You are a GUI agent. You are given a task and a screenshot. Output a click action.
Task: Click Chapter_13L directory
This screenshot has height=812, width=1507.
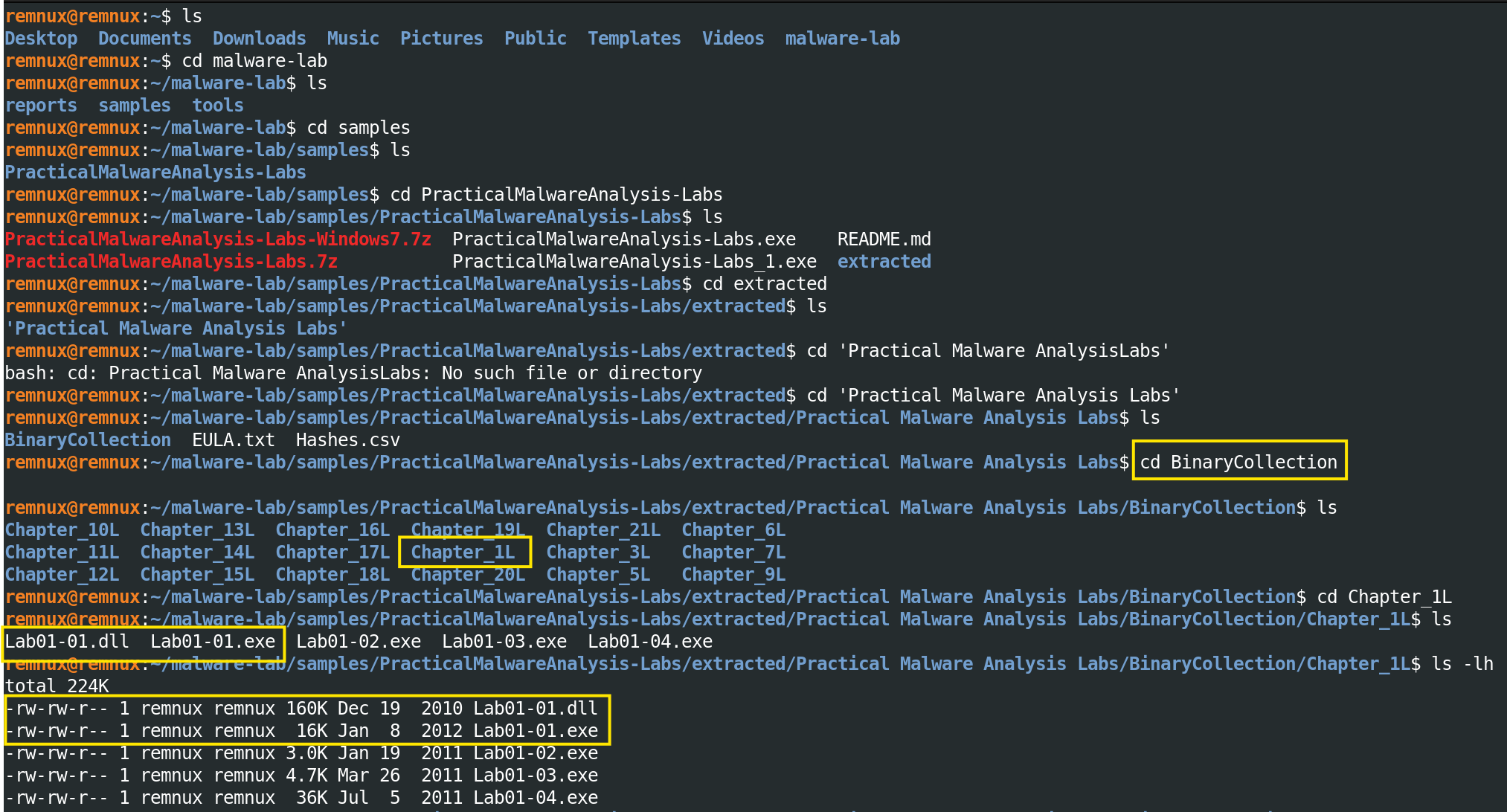click(197, 530)
